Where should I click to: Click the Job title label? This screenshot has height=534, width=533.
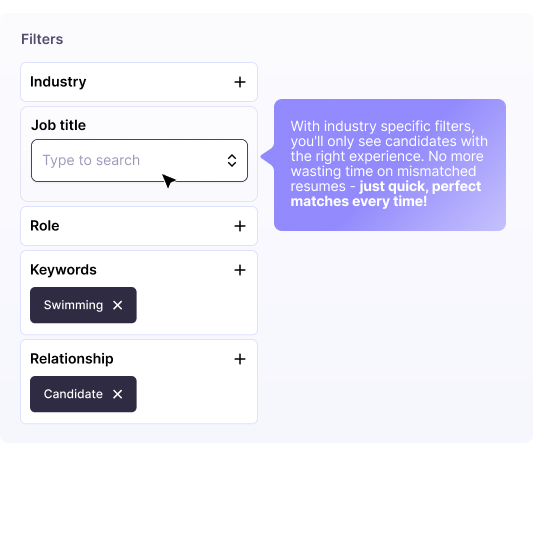point(59,125)
